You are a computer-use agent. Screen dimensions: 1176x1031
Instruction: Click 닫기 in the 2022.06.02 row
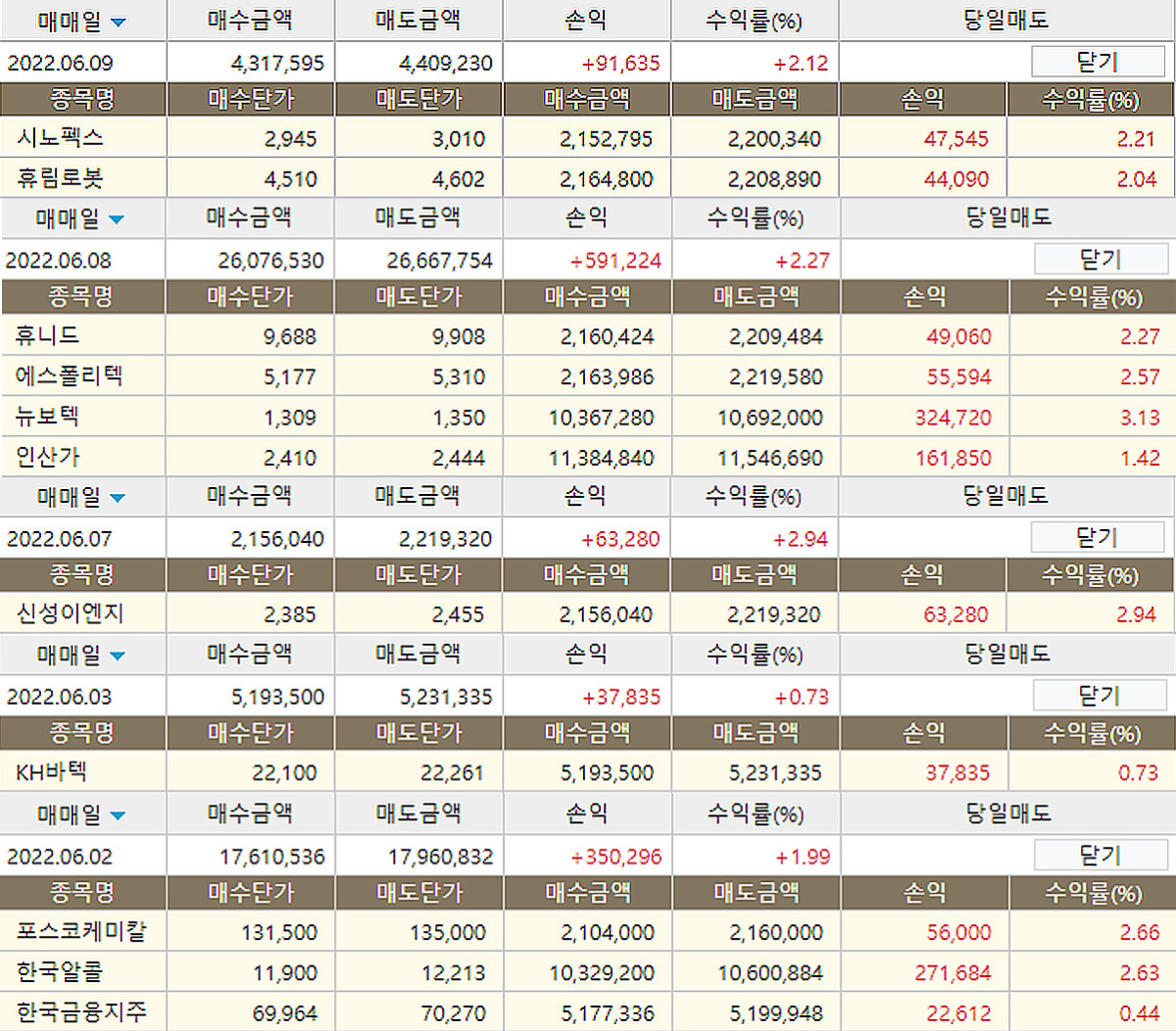(1099, 856)
